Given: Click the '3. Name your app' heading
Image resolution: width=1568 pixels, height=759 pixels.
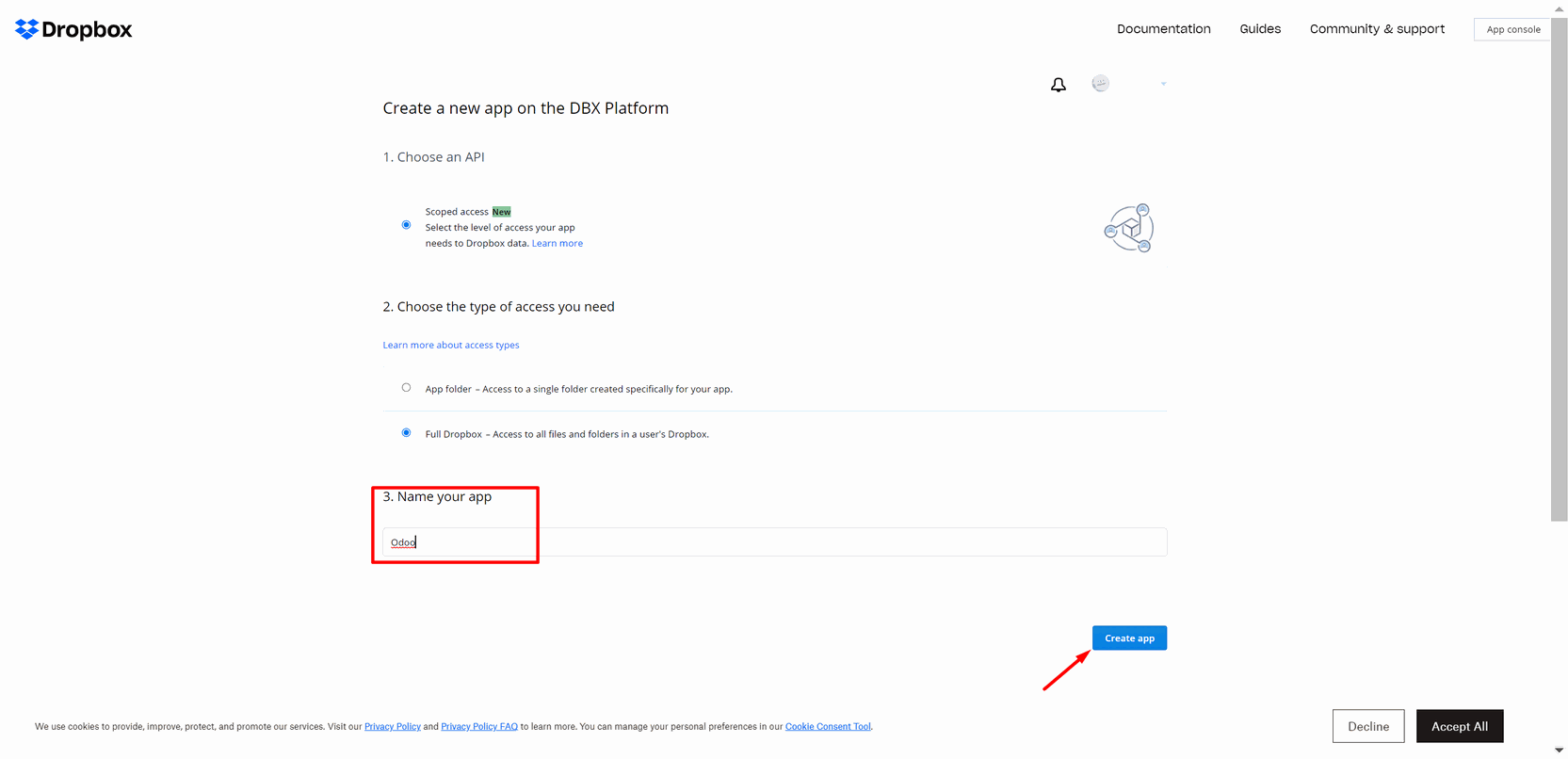Looking at the screenshot, I should pyautogui.click(x=438, y=496).
